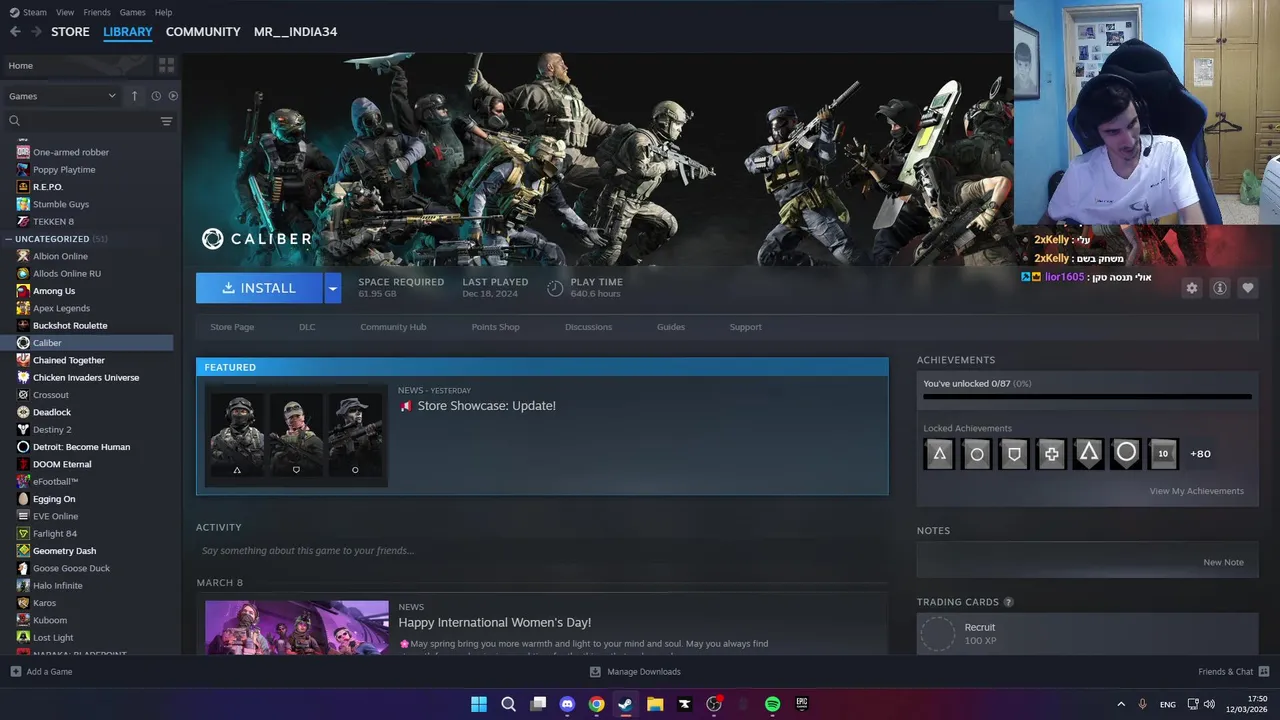The height and width of the screenshot is (720, 1280).
Task: Create a New Note
Action: pyautogui.click(x=1223, y=562)
